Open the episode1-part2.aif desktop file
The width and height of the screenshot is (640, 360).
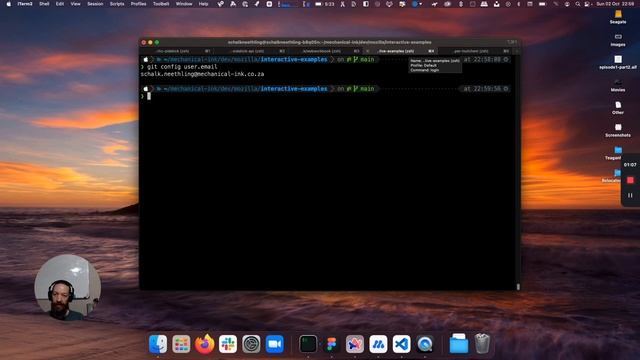tap(618, 62)
